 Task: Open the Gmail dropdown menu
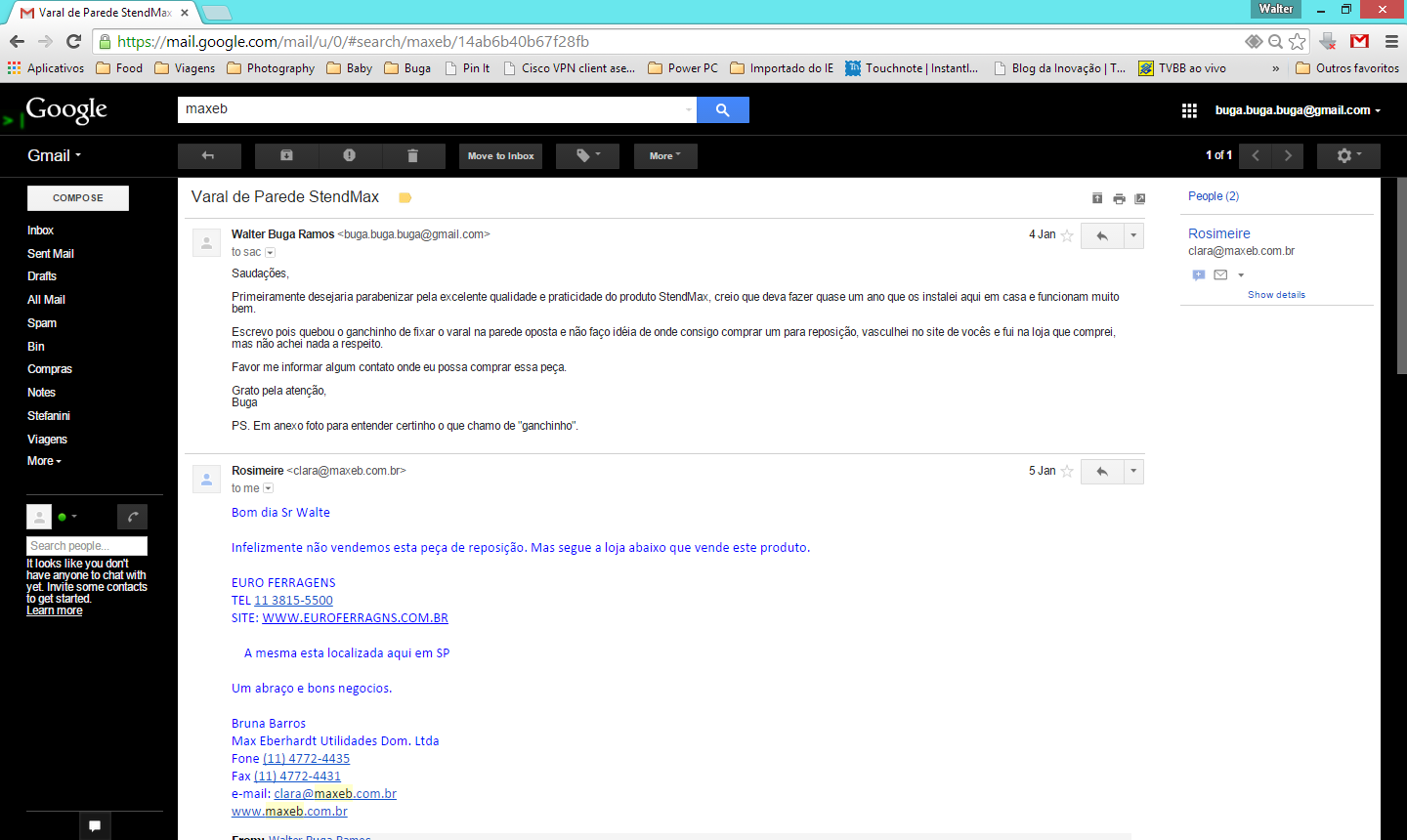[x=54, y=156]
